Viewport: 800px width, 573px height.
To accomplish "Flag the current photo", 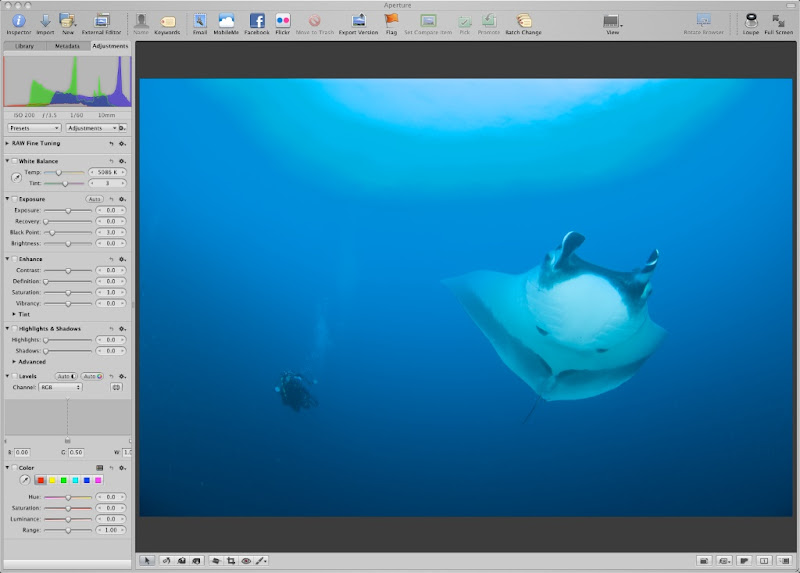I will click(x=391, y=21).
